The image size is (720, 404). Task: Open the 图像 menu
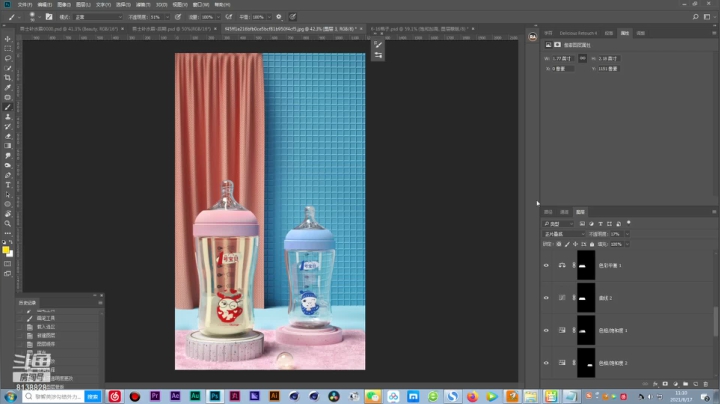pos(64,5)
